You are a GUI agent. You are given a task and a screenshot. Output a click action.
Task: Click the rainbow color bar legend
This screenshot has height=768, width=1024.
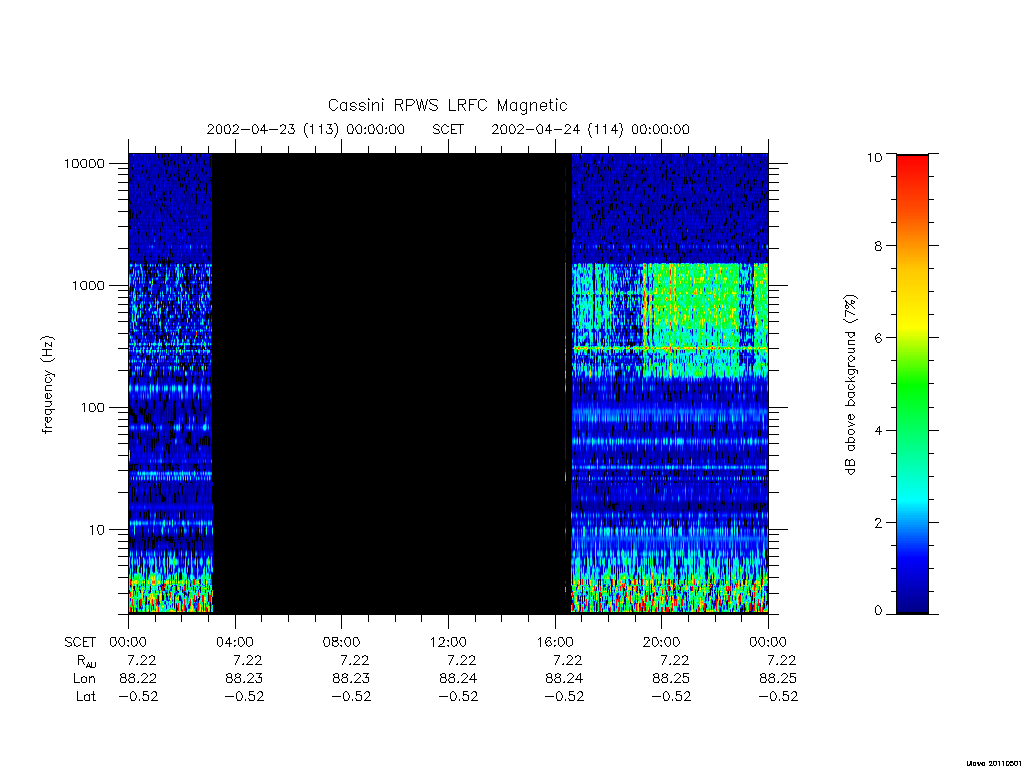(912, 384)
